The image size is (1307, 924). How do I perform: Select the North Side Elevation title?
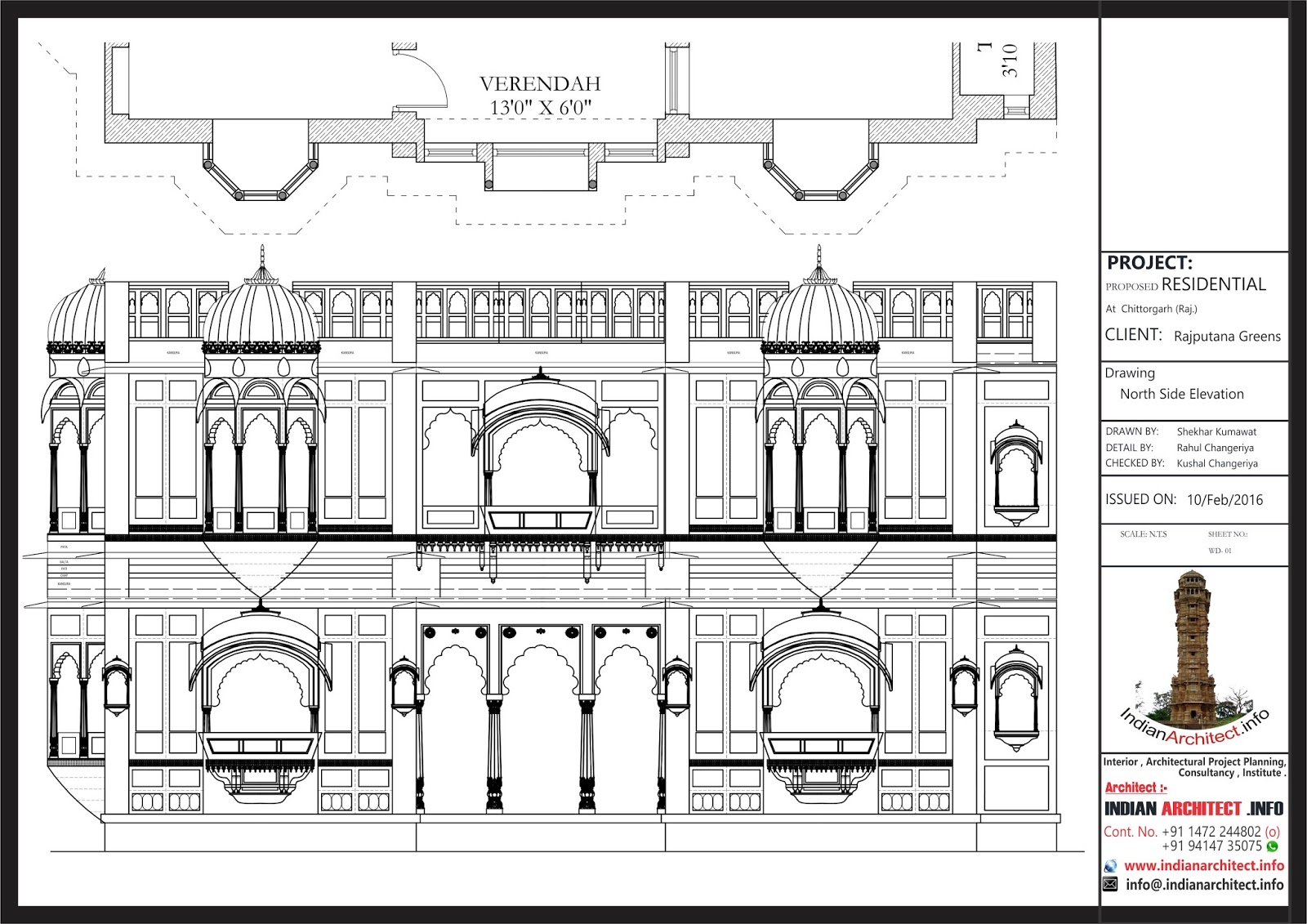pos(1181,394)
